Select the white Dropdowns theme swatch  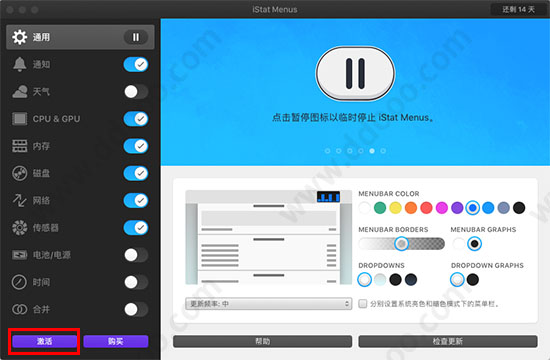click(364, 280)
